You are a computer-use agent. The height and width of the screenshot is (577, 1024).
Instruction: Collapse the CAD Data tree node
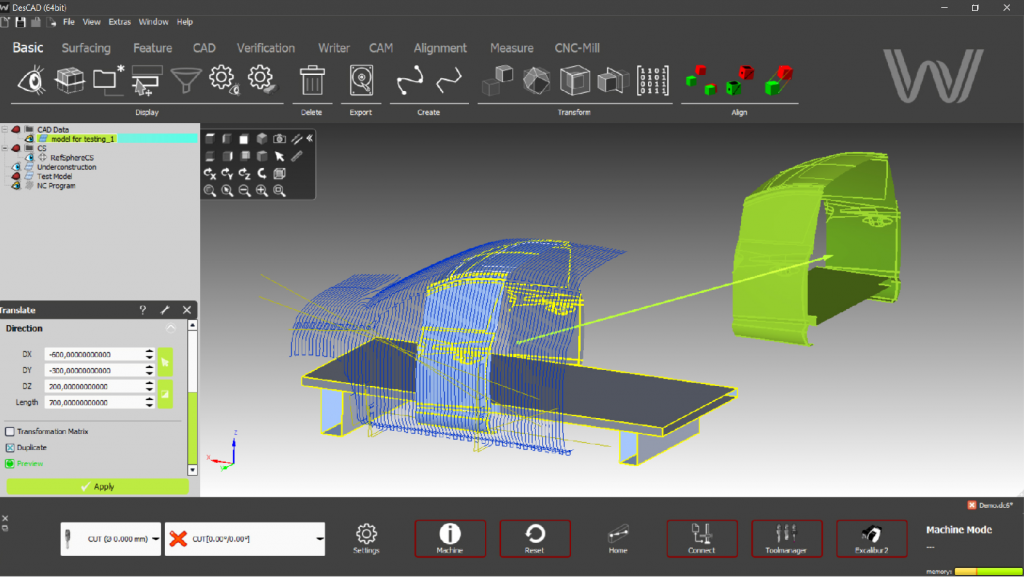point(5,129)
